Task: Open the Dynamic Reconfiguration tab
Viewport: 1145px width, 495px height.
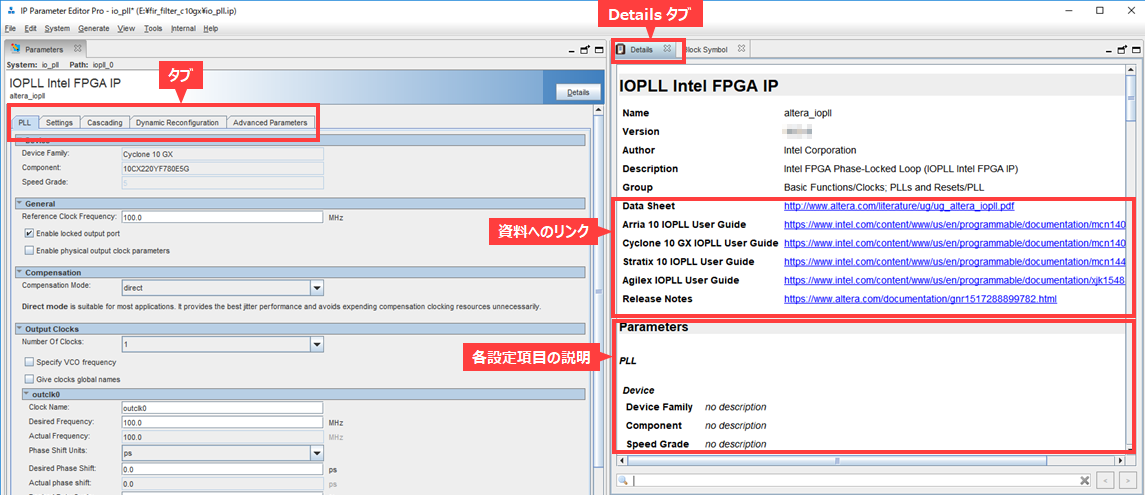Action: point(177,123)
